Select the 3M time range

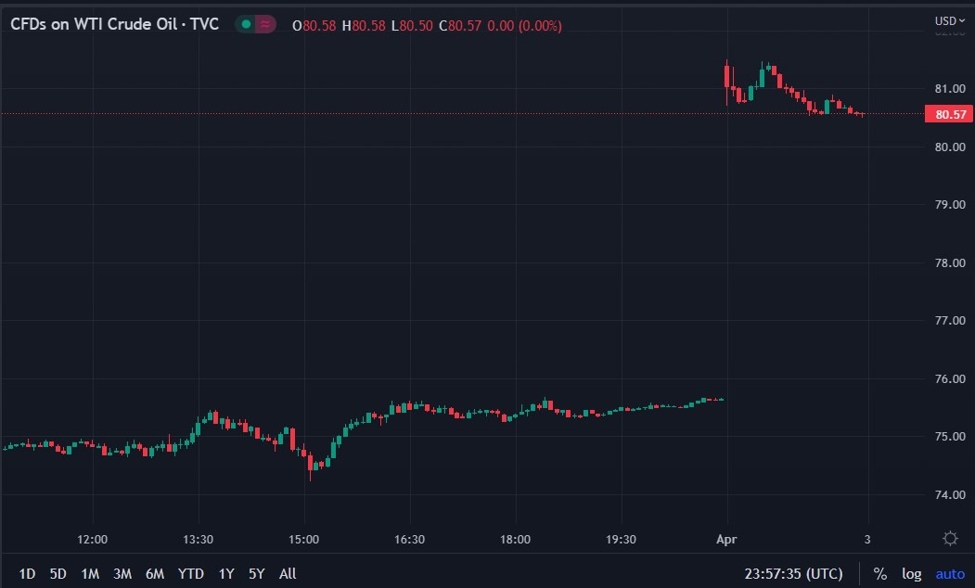pyautogui.click(x=122, y=574)
